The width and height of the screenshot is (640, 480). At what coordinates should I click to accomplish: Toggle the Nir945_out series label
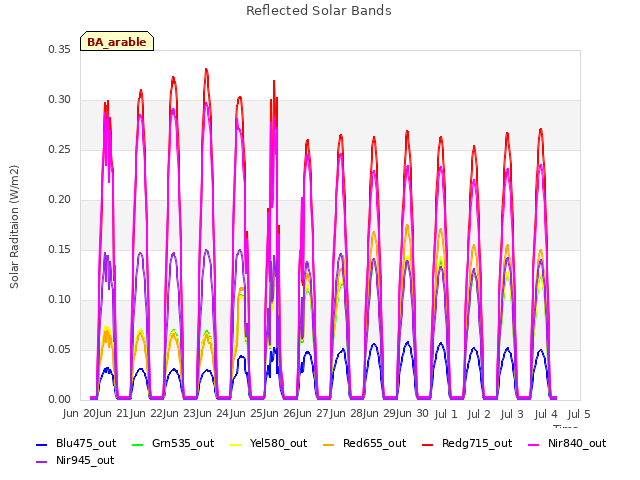point(85,461)
